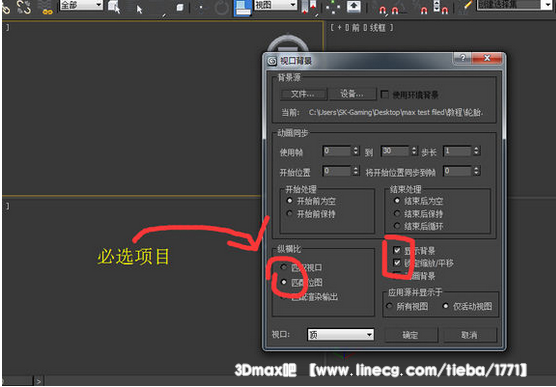Screen dimensions: 556x387
Task: Select the 匹配位图 aspect ratio radio
Action: coord(284,282)
